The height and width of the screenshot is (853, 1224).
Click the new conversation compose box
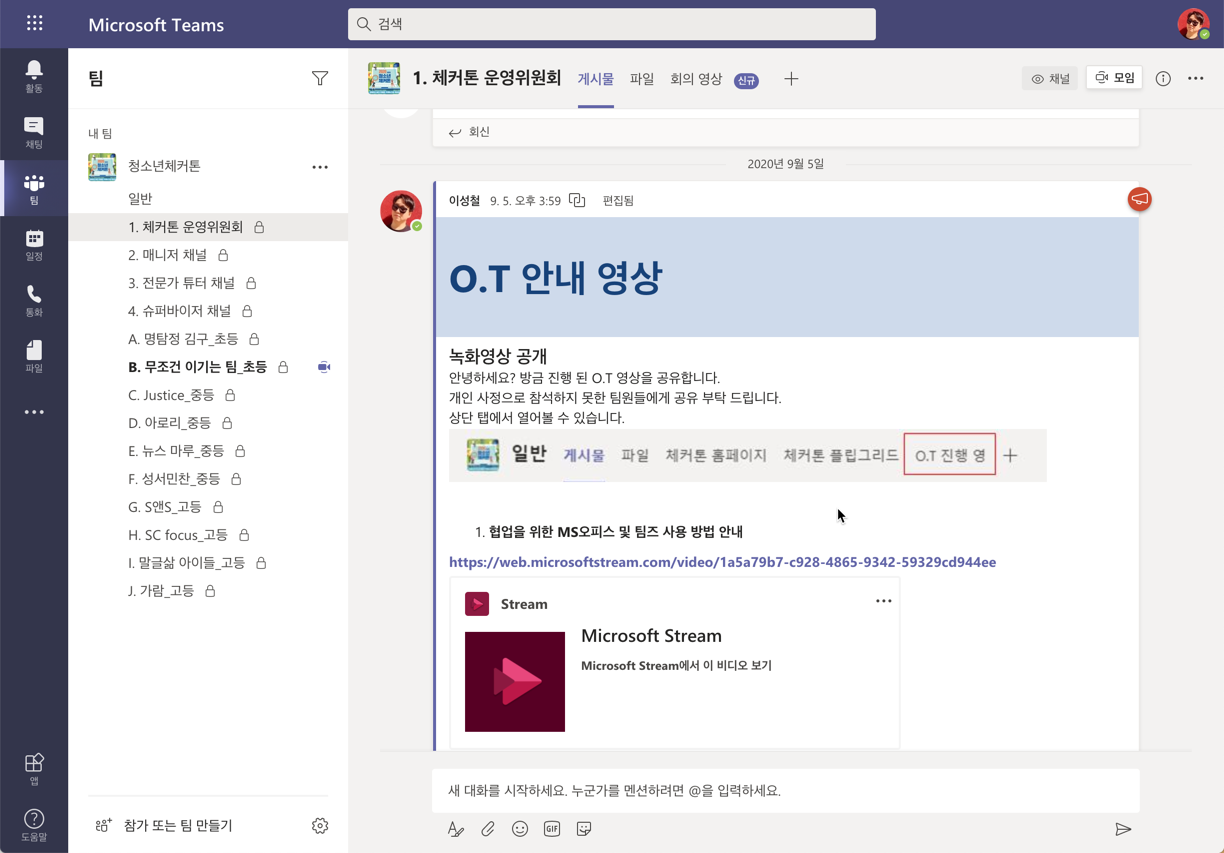click(786, 791)
